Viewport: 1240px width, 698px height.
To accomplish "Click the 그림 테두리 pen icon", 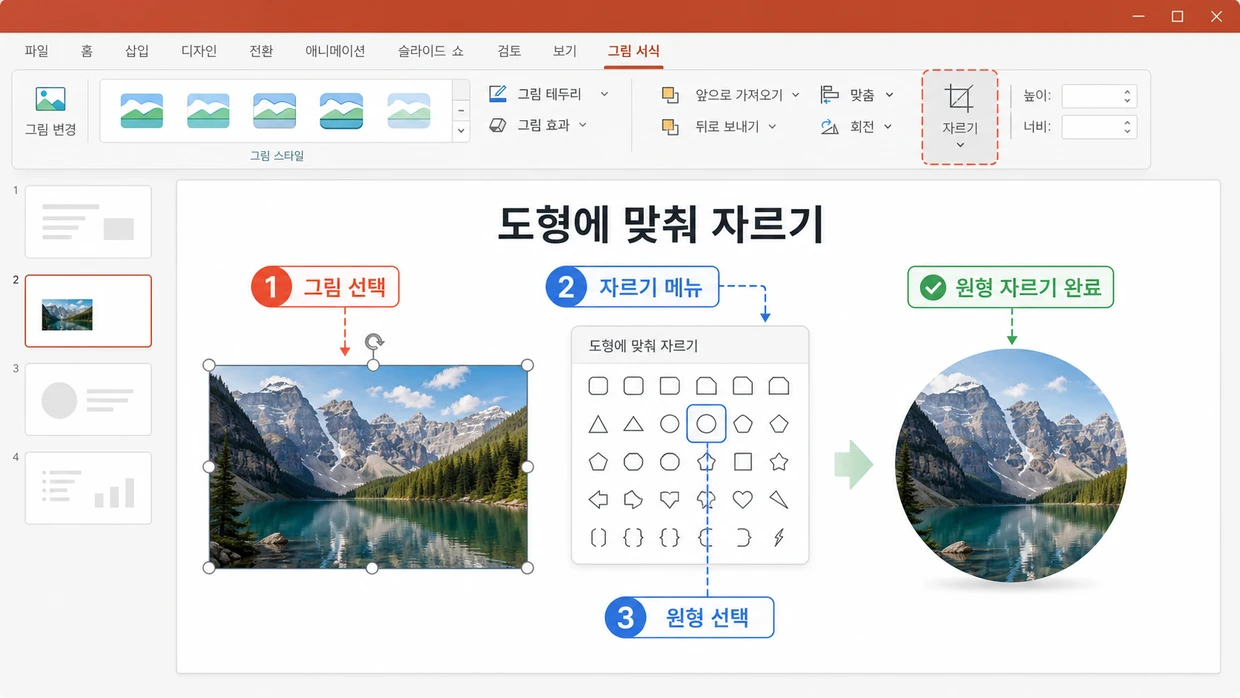I will click(x=497, y=94).
